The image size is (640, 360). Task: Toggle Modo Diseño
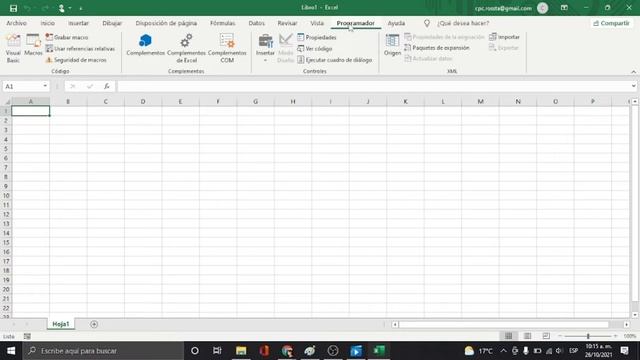(285, 48)
